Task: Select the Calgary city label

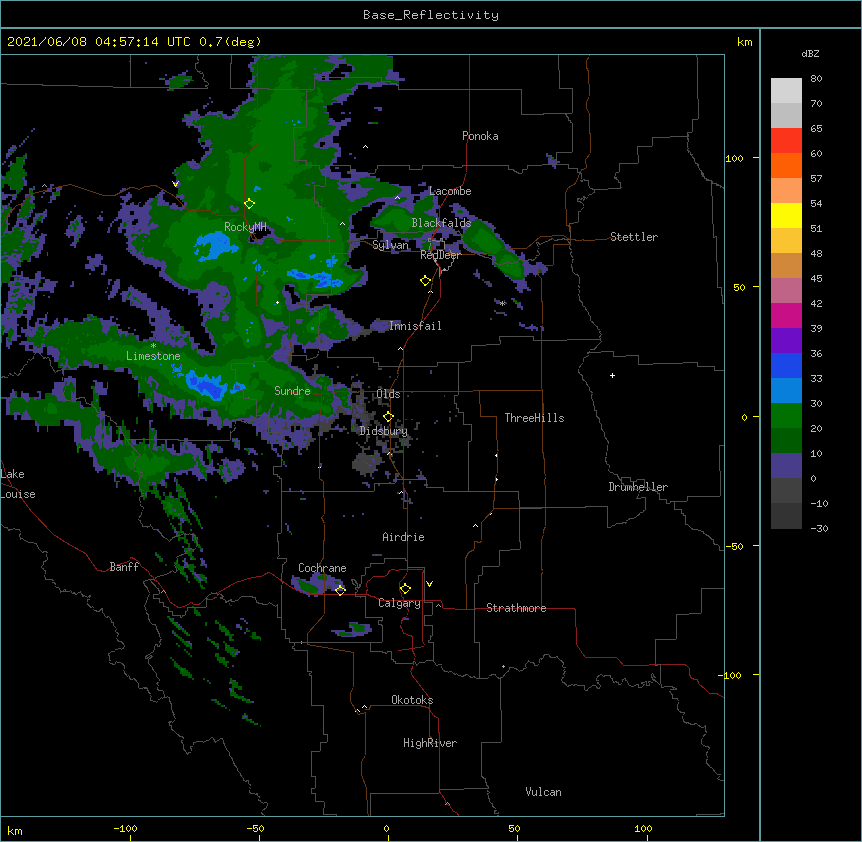Action: tap(399, 603)
